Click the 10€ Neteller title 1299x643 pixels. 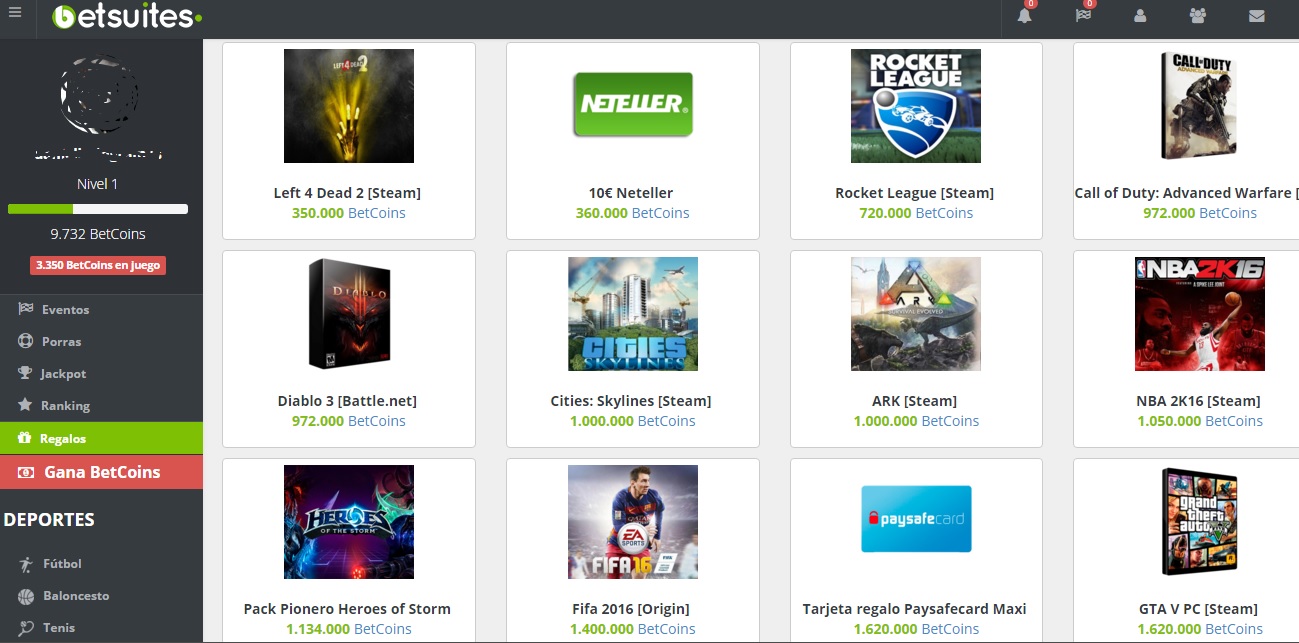pyautogui.click(x=631, y=193)
